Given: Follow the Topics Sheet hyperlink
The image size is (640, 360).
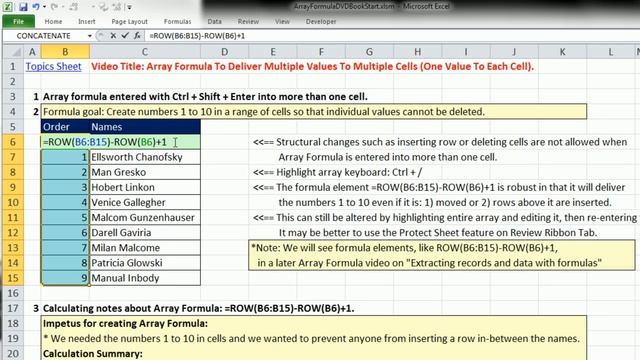Looking at the screenshot, I should (53, 67).
